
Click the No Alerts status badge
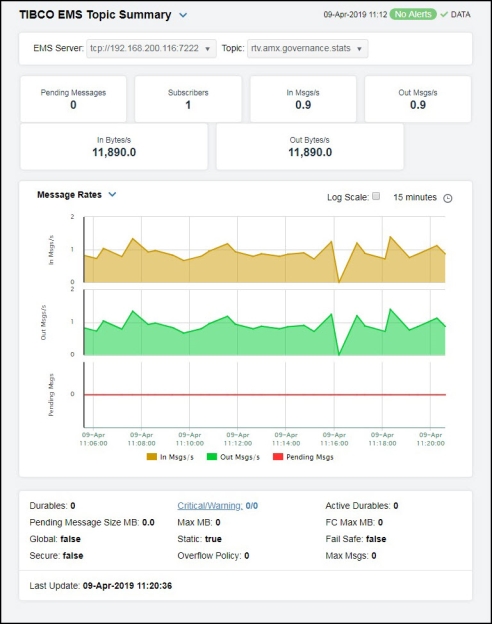[413, 14]
